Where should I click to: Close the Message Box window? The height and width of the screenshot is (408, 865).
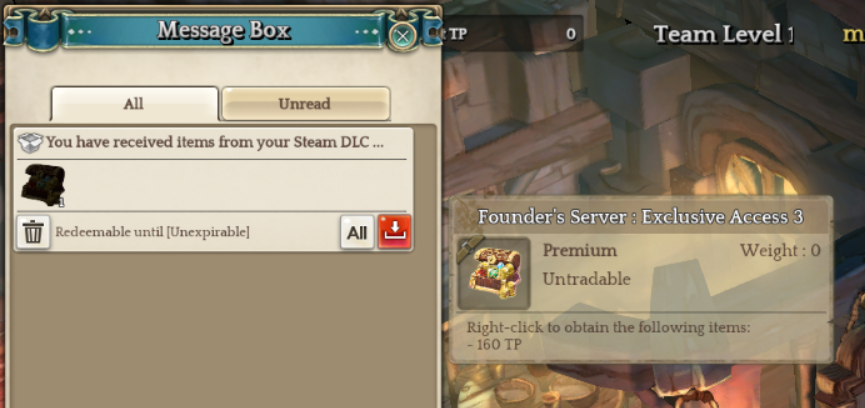pos(403,36)
